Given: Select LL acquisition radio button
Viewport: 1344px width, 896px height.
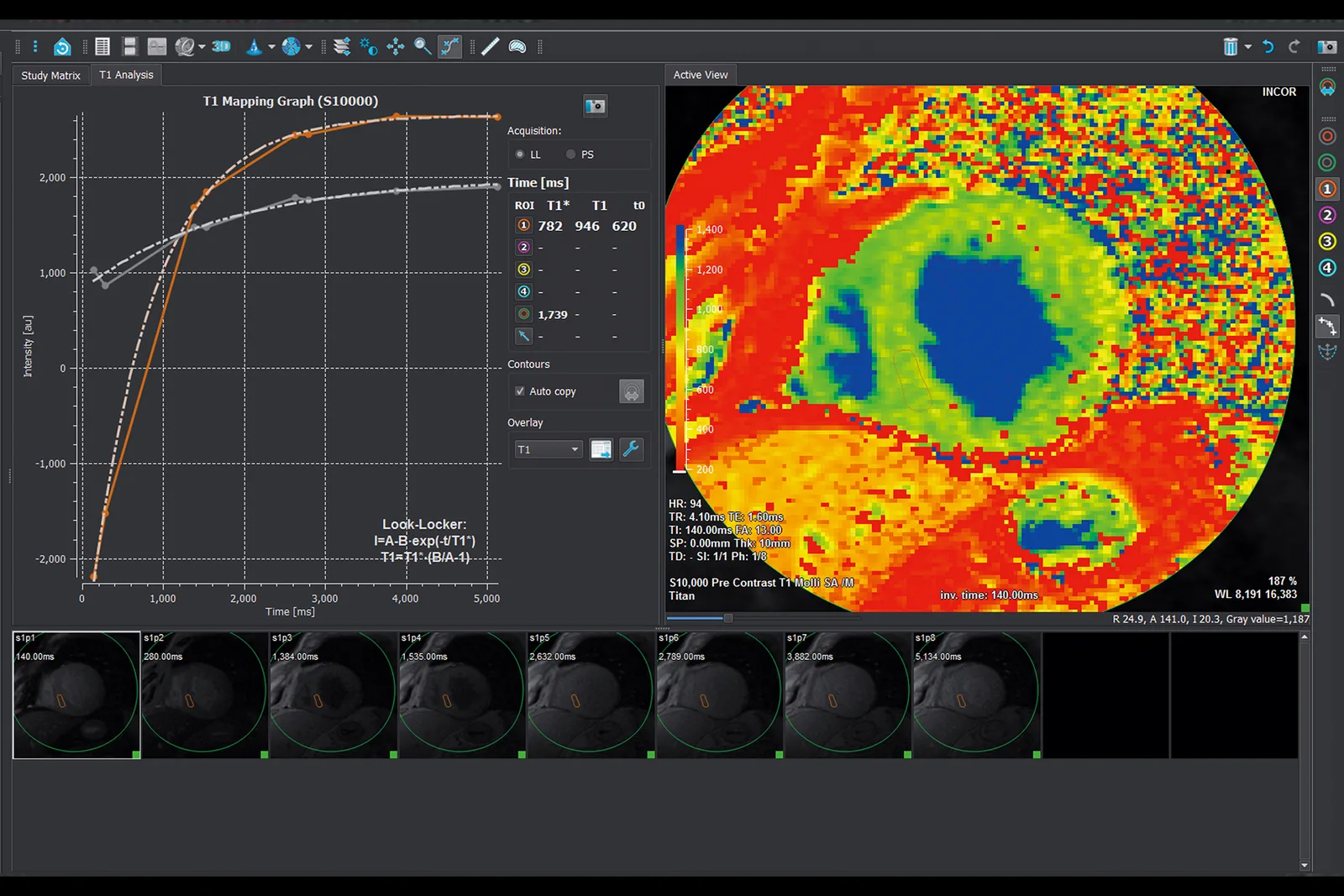Looking at the screenshot, I should click(x=520, y=155).
